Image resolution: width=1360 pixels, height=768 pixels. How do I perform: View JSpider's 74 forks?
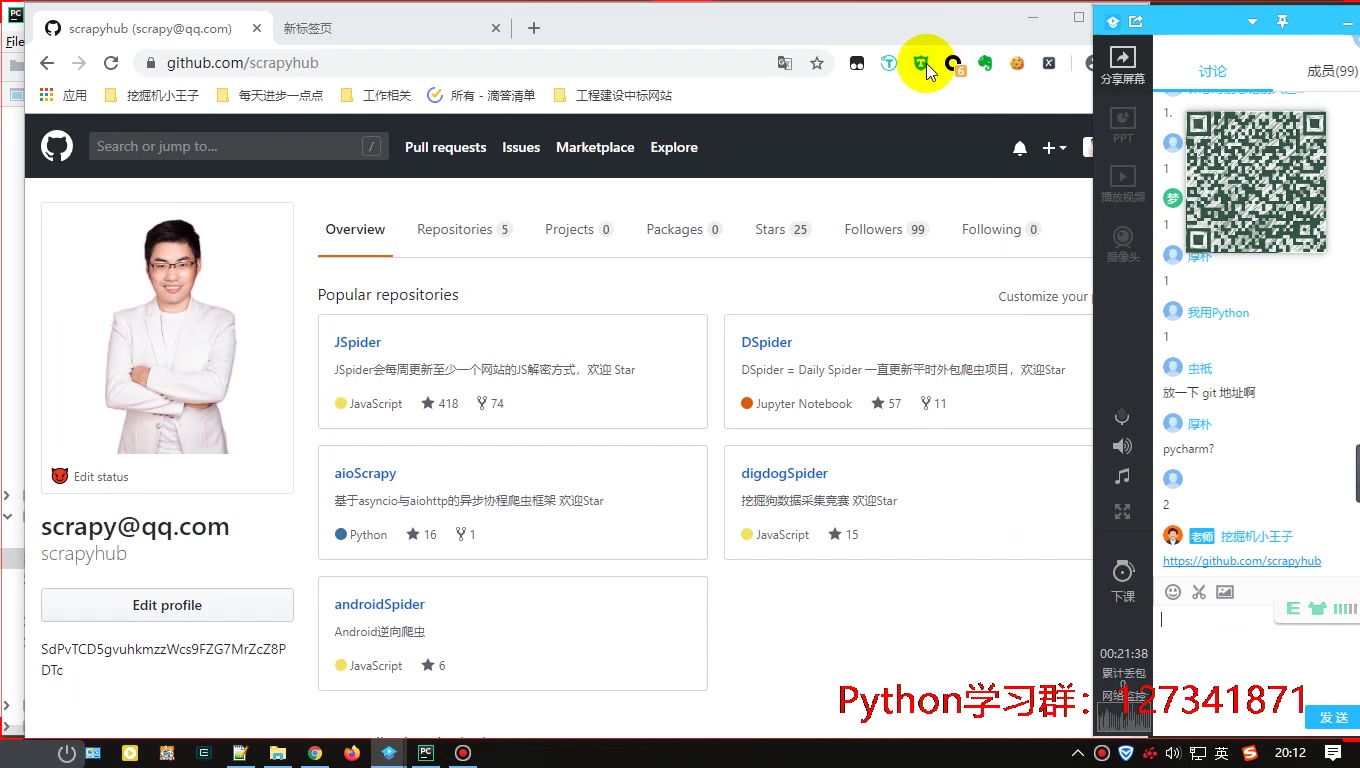490,404
